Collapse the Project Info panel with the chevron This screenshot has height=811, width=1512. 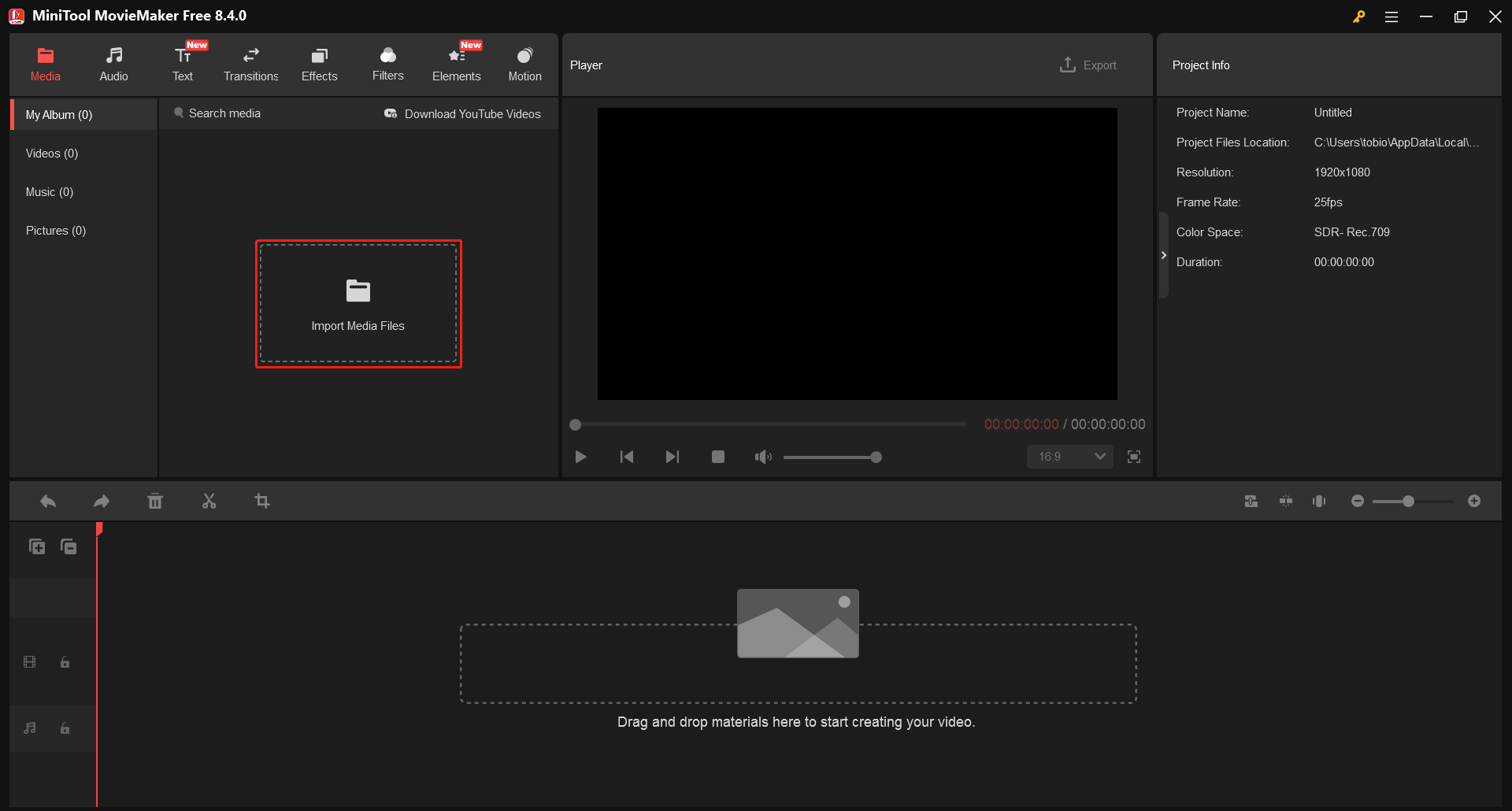click(x=1163, y=254)
